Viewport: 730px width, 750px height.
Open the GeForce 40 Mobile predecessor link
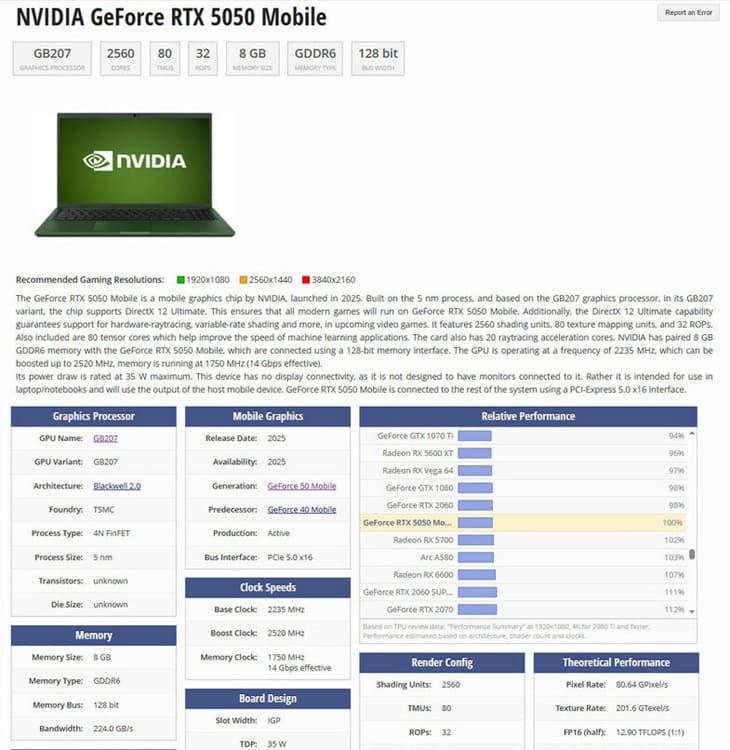coord(301,509)
